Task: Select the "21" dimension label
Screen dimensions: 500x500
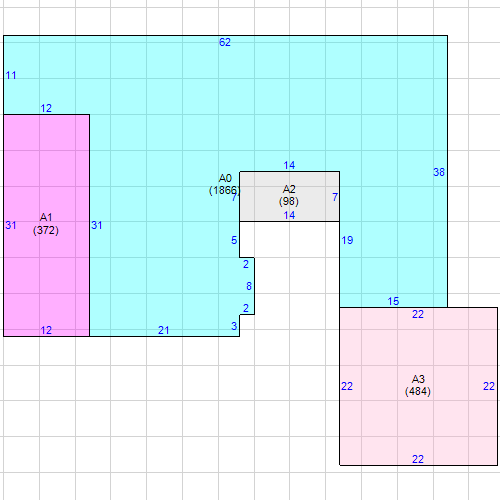Action: pyautogui.click(x=163, y=330)
